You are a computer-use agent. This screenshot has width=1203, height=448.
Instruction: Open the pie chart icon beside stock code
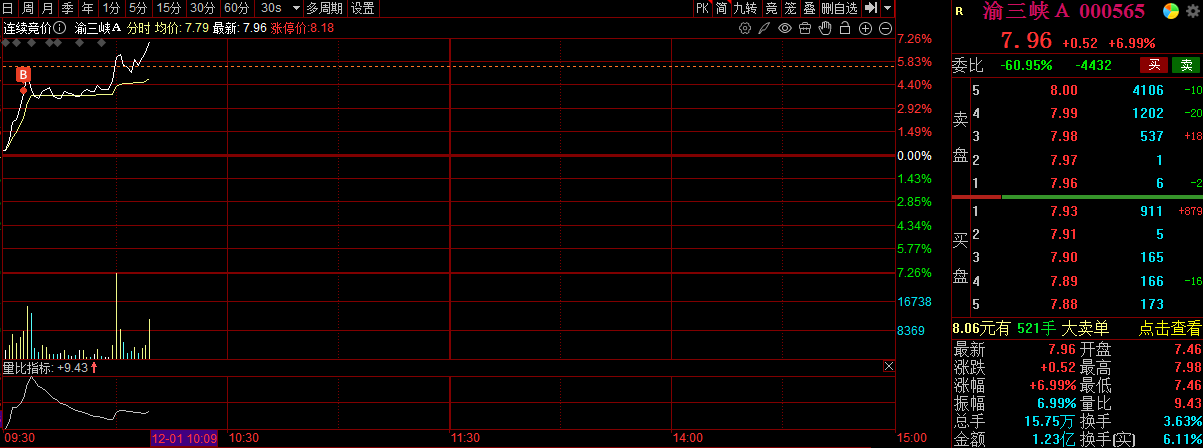click(x=1170, y=12)
